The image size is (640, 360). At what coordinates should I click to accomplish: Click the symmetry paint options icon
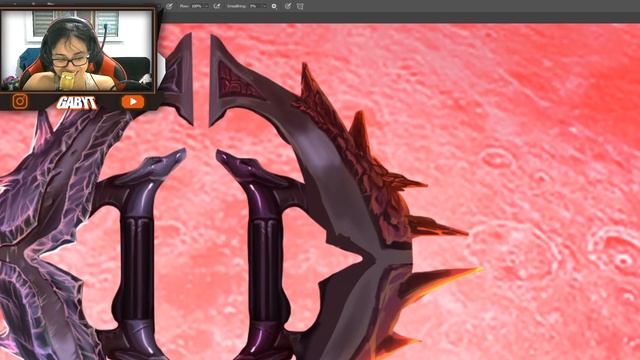[x=300, y=6]
